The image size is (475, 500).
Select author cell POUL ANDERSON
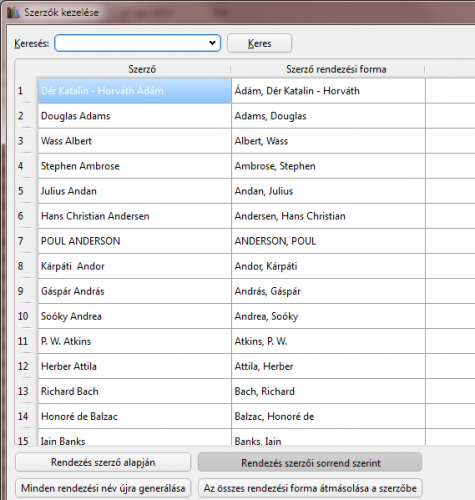135,241
